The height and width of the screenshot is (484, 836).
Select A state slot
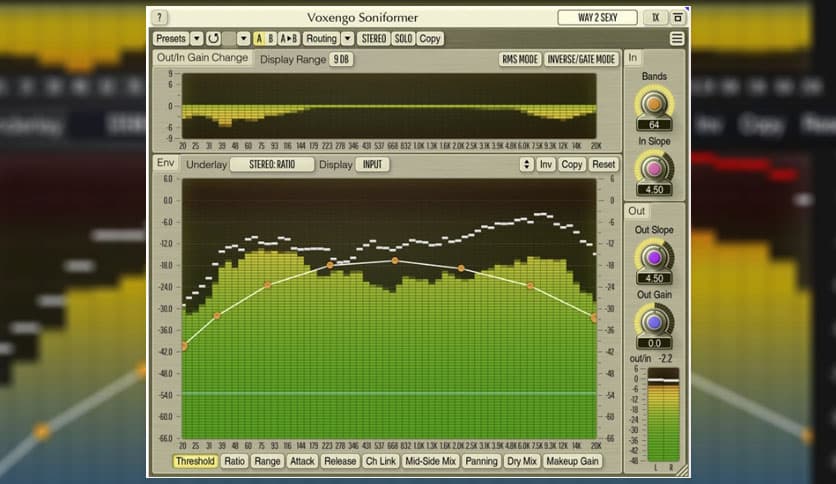(259, 38)
